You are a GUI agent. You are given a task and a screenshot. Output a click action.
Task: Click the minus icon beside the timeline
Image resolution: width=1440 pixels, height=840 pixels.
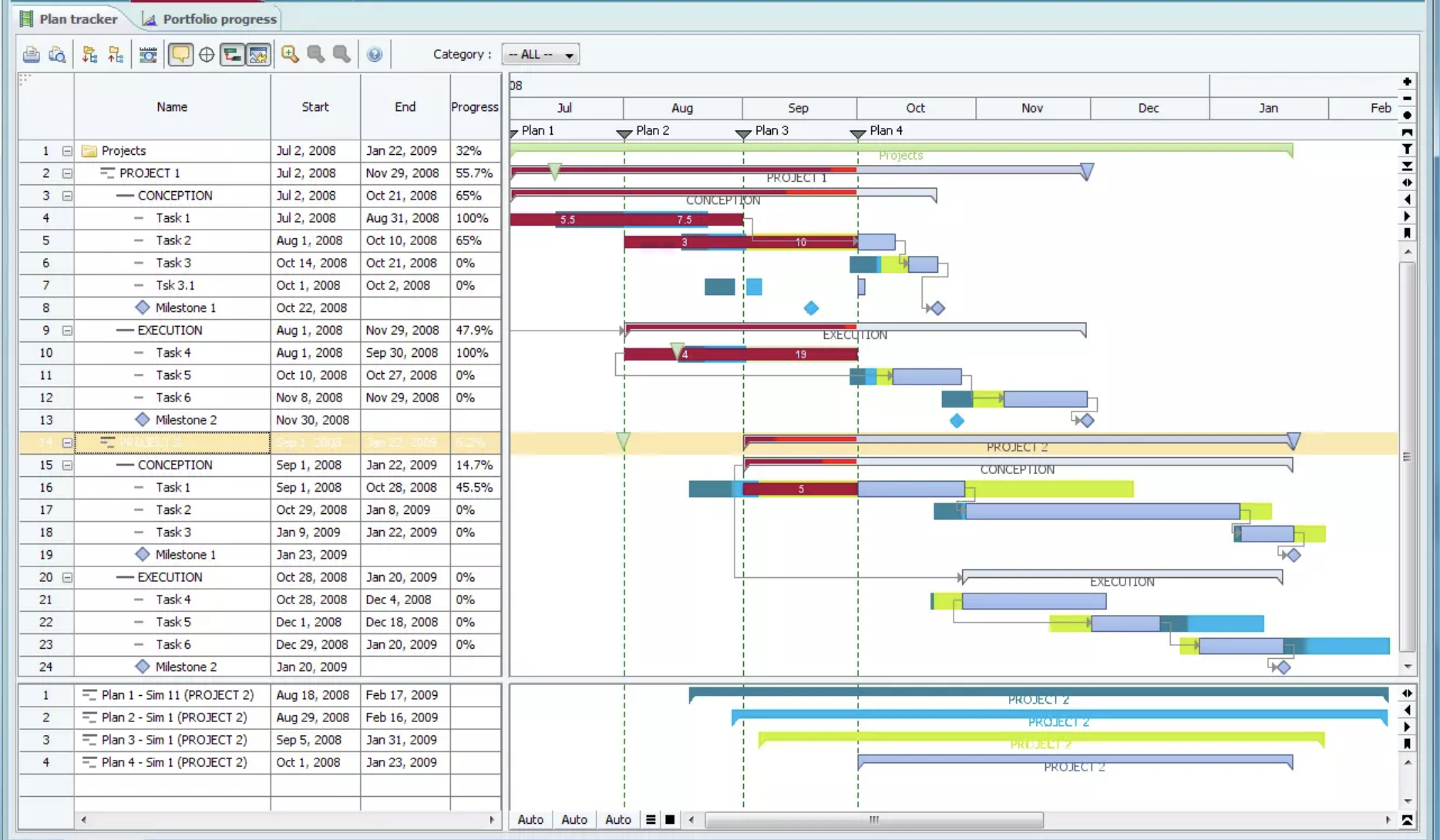point(1407,99)
